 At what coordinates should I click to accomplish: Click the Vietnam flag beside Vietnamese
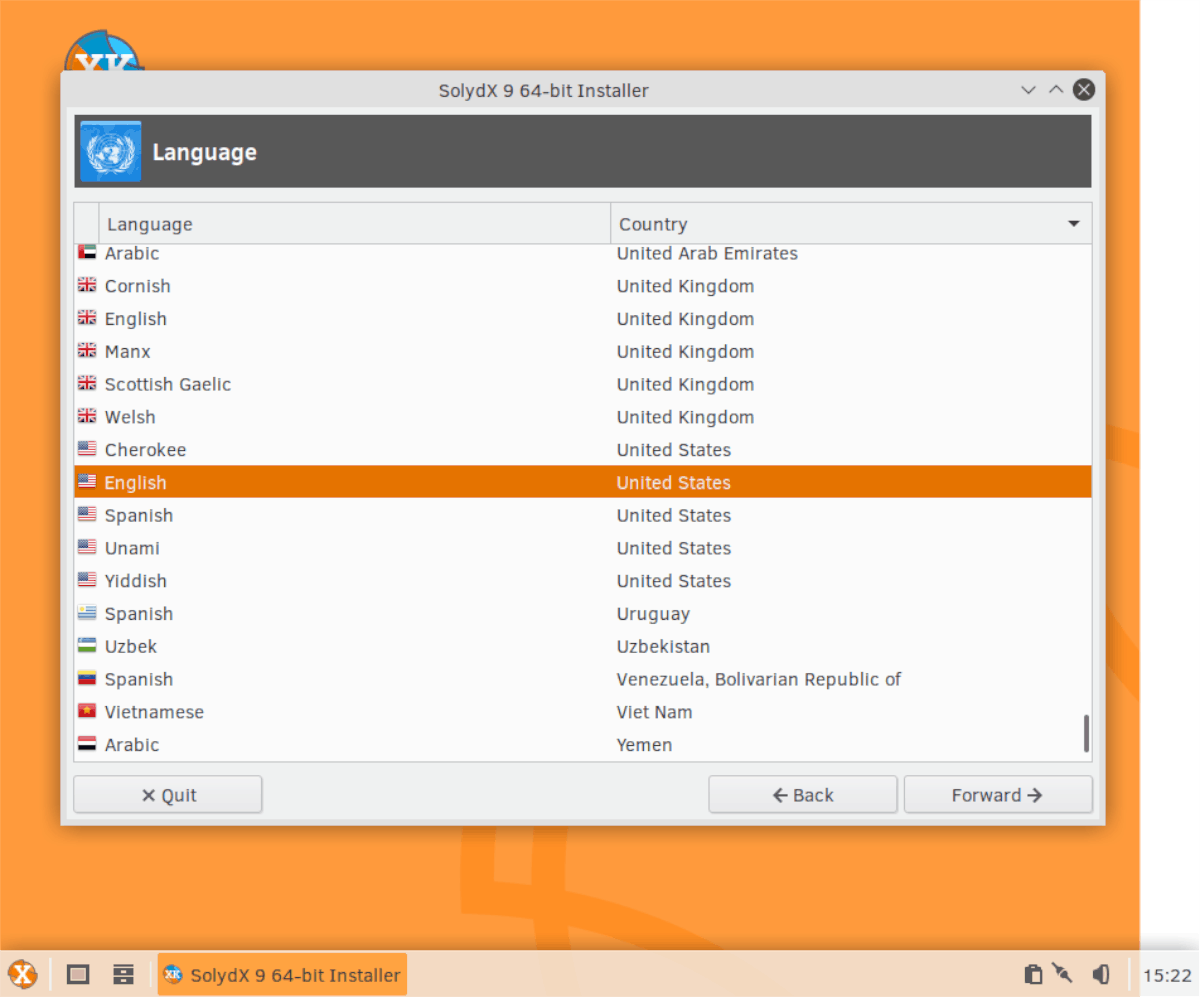87,712
